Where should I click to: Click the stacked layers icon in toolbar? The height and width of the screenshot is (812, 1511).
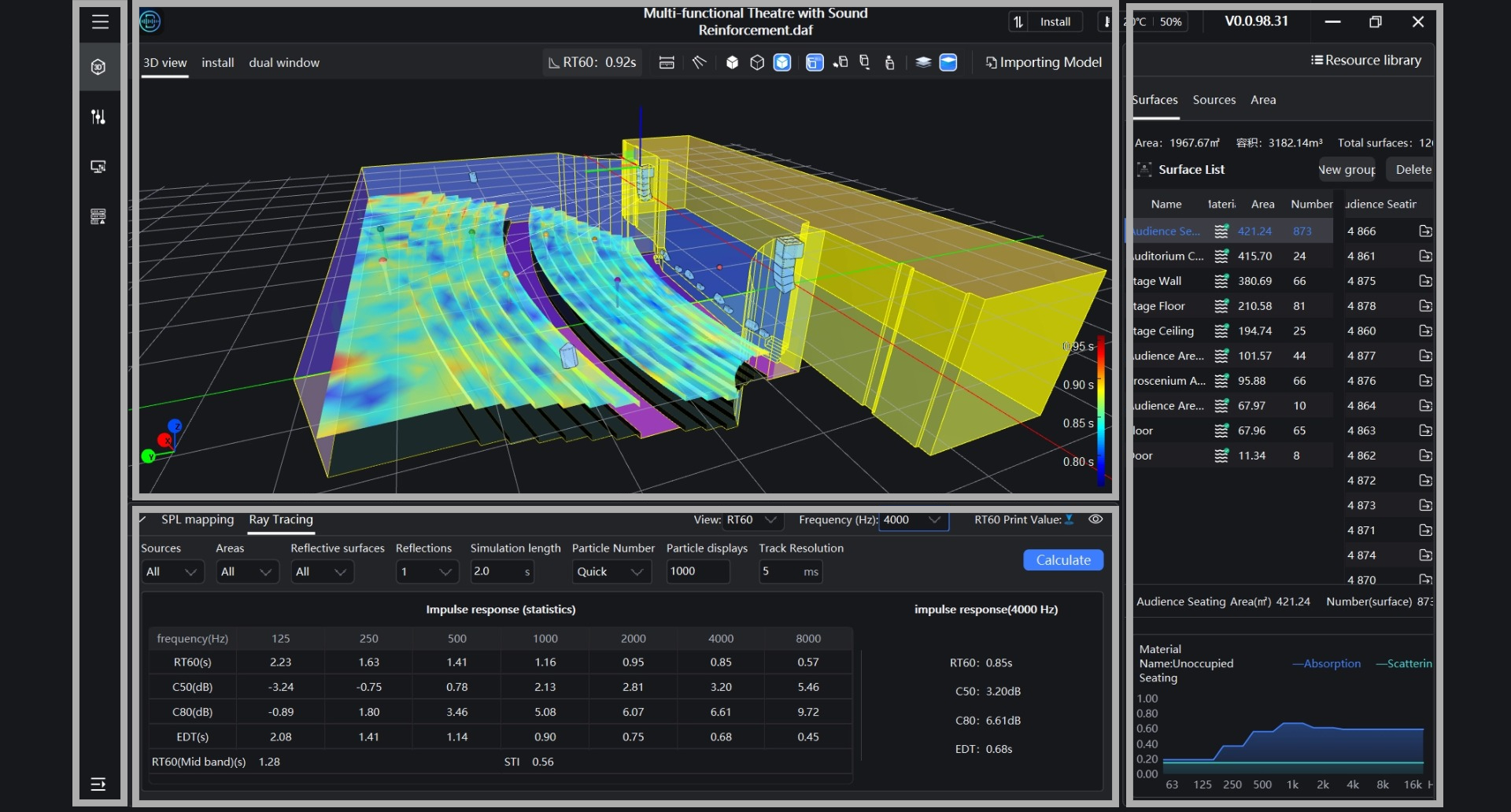point(923,62)
